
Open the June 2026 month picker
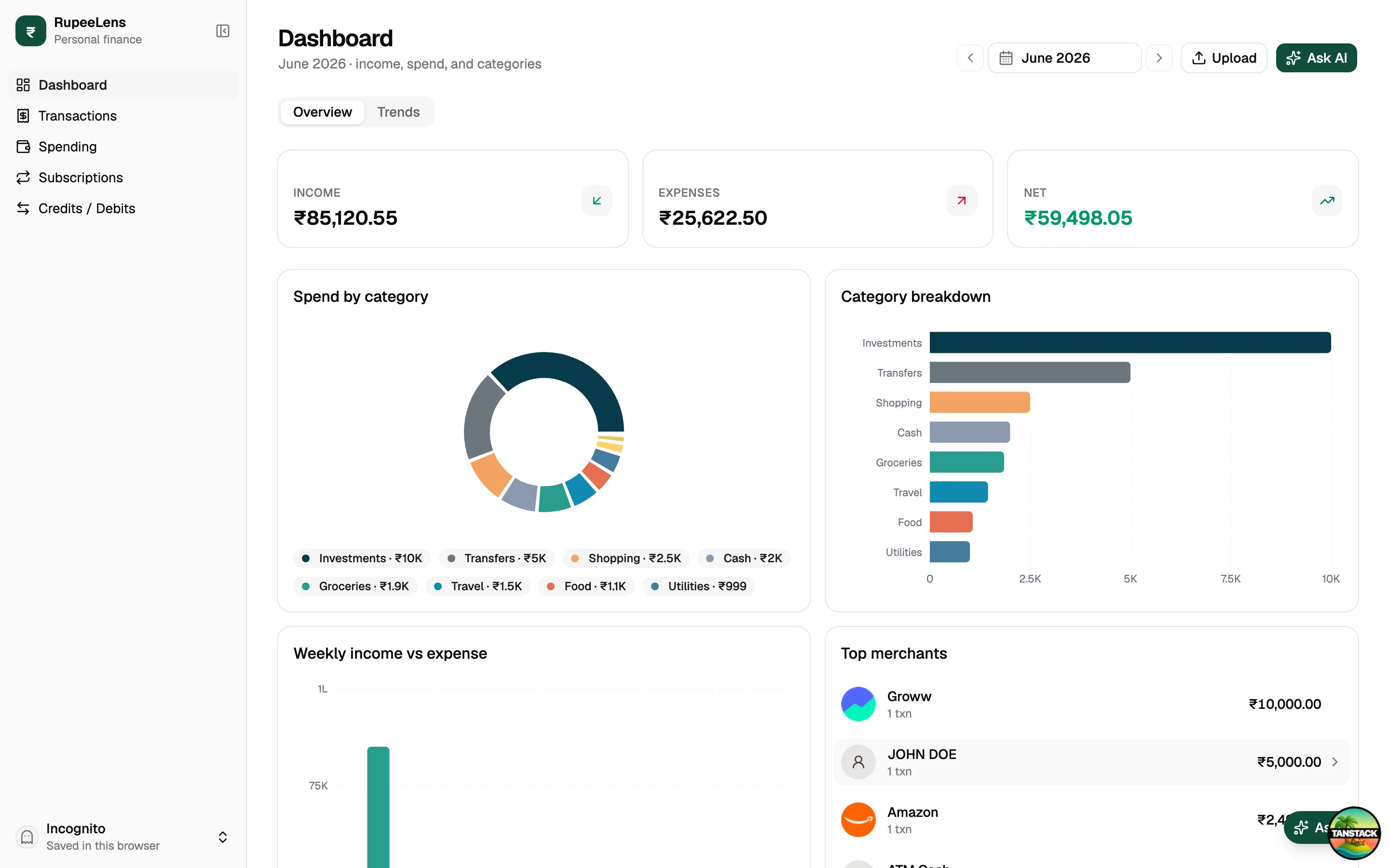point(1064,58)
